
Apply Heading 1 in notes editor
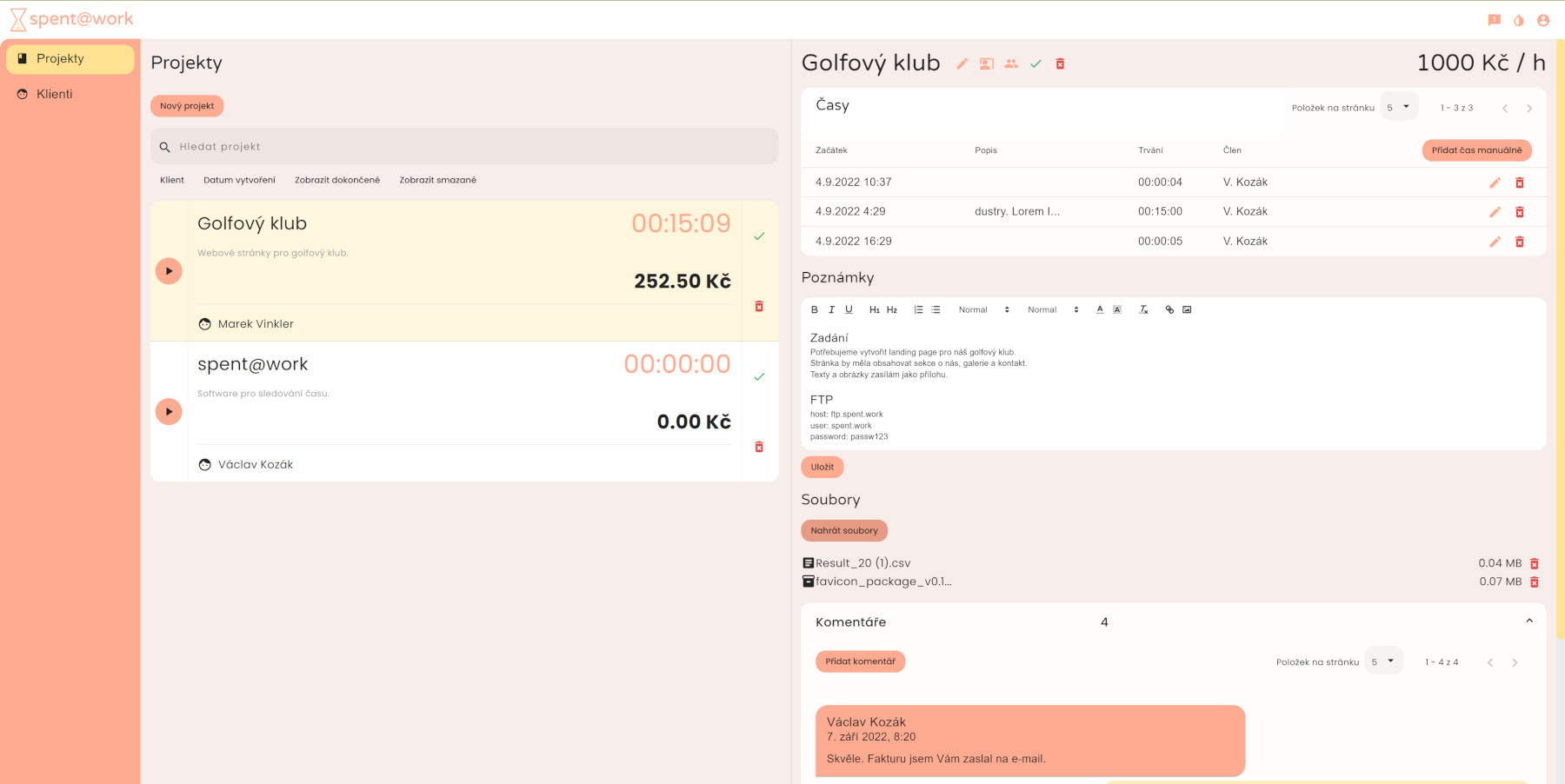pos(875,309)
